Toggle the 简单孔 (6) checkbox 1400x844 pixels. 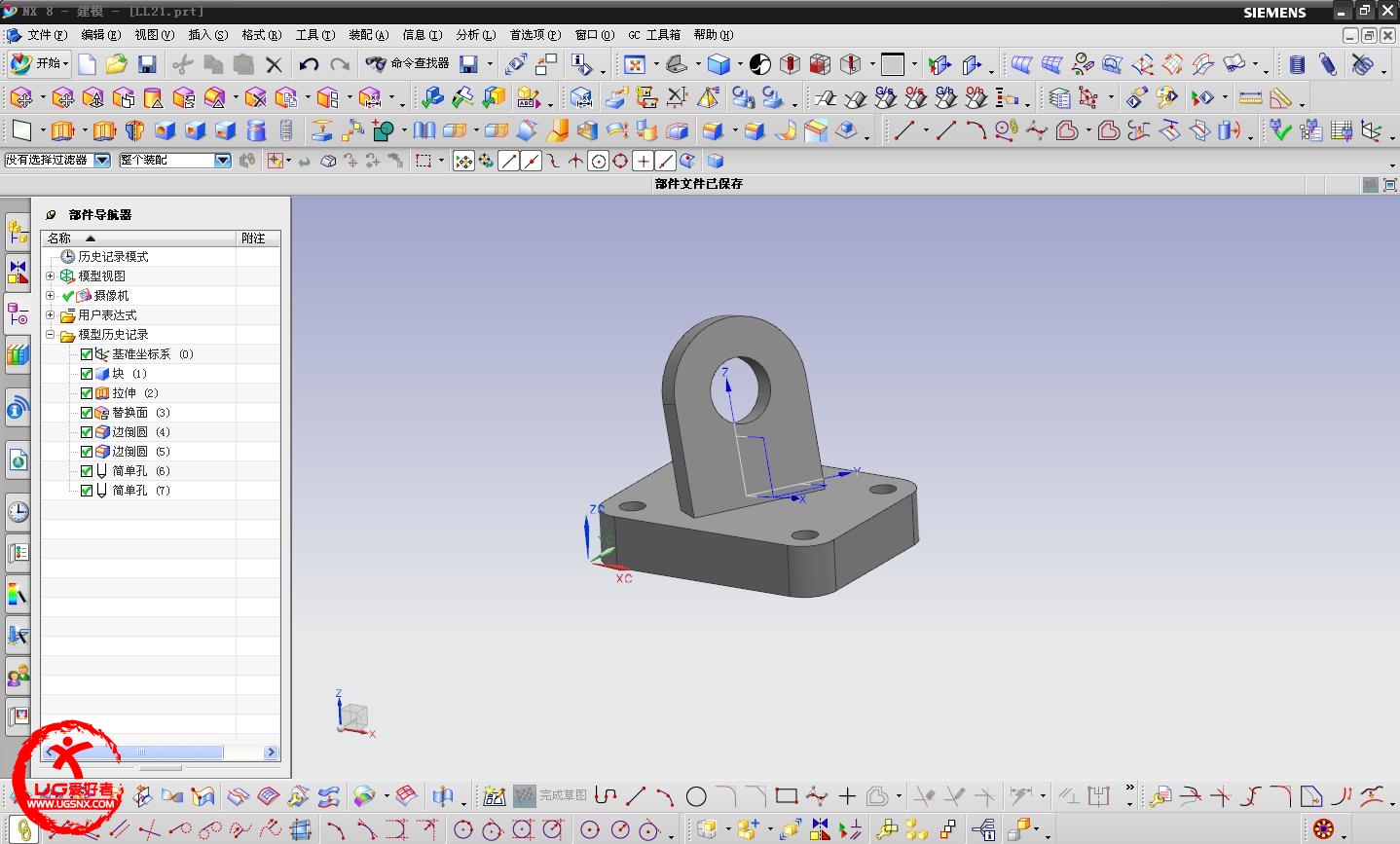(x=87, y=471)
